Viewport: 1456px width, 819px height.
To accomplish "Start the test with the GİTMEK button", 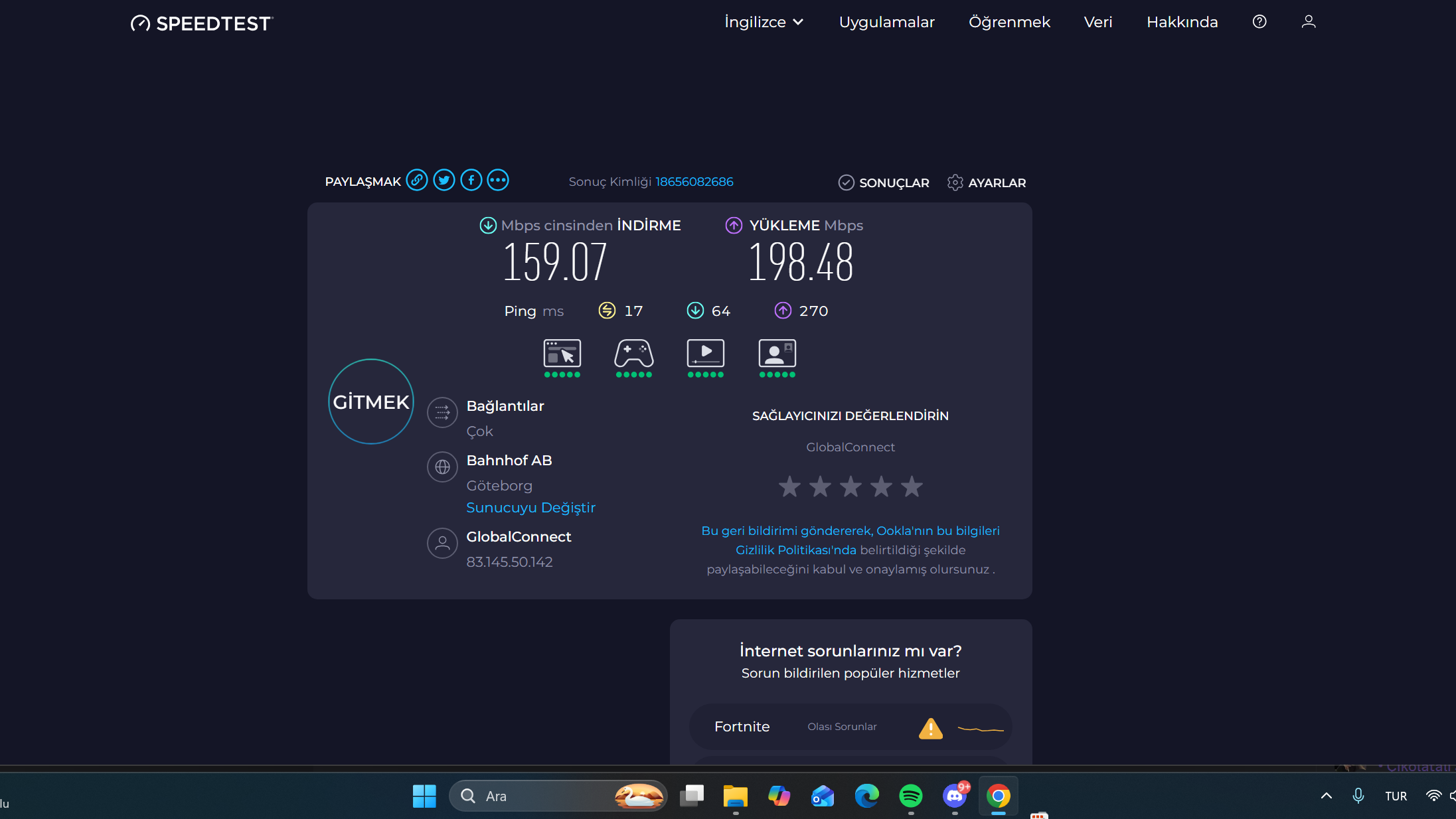I will (x=371, y=402).
